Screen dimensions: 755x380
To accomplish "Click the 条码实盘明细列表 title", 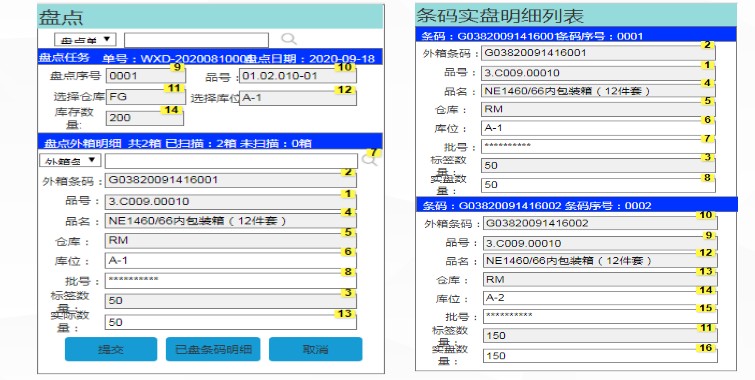I will [x=500, y=16].
